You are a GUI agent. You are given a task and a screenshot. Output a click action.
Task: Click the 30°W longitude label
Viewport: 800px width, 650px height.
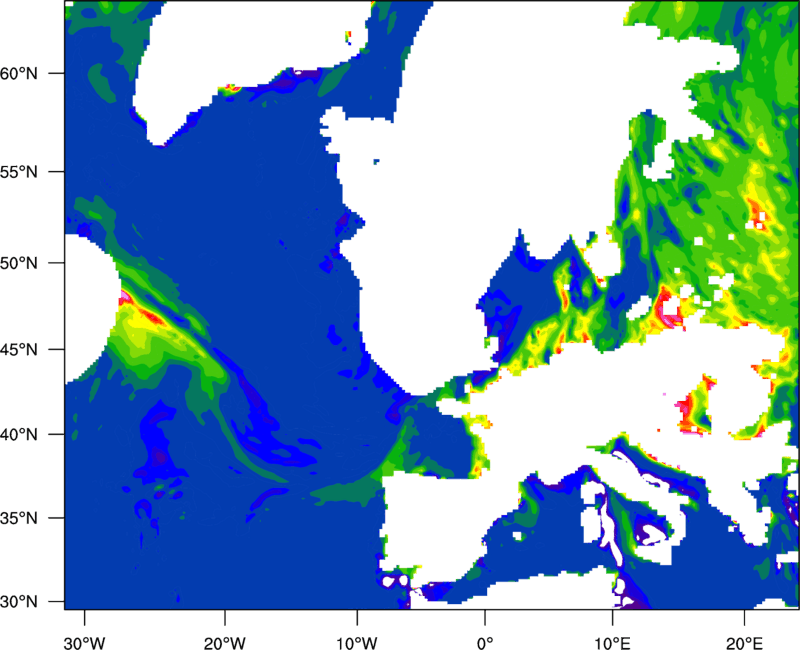coord(84,639)
